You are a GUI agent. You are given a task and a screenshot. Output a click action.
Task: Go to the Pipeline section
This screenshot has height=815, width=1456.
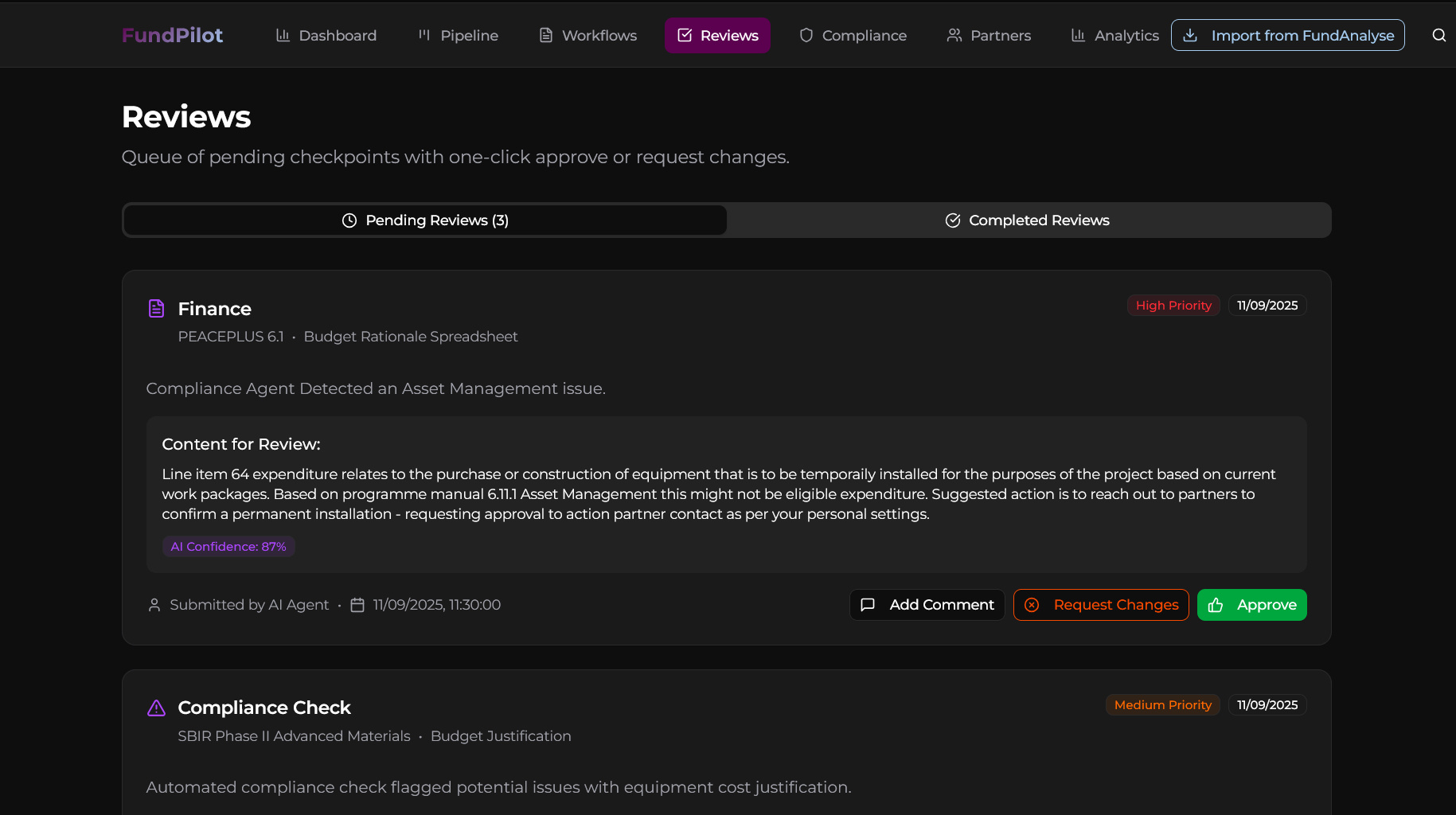point(459,35)
